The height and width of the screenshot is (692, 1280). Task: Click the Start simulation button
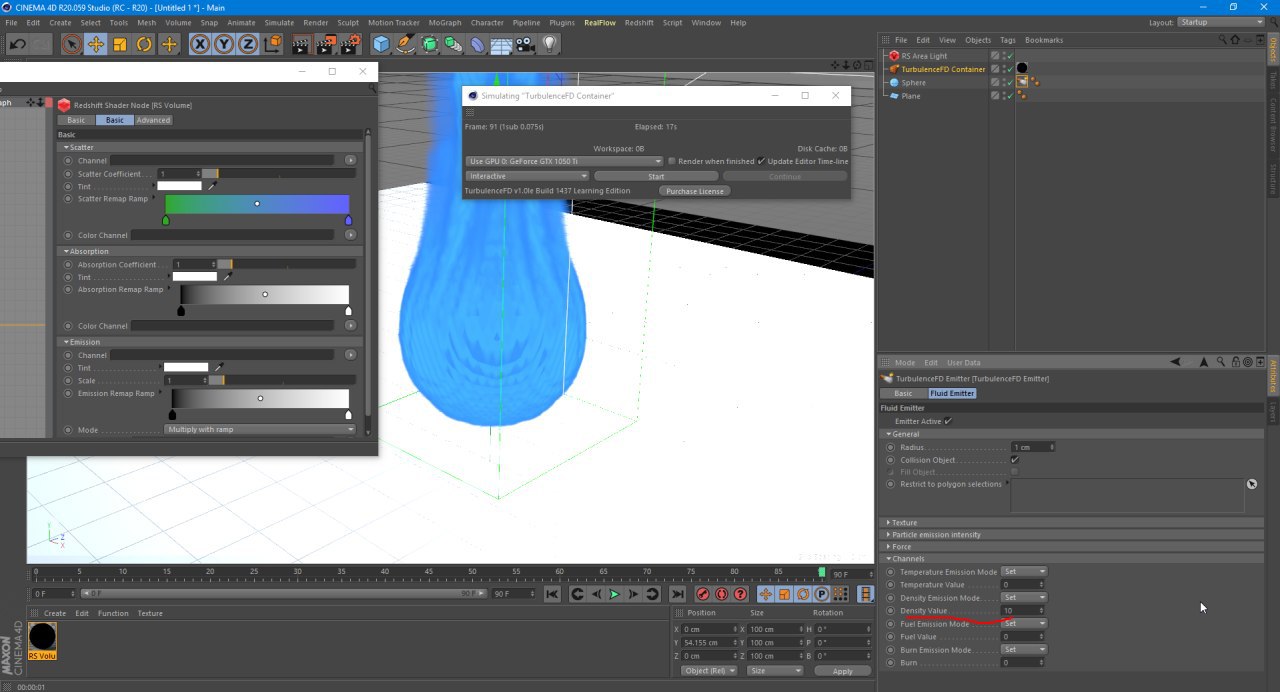[656, 176]
